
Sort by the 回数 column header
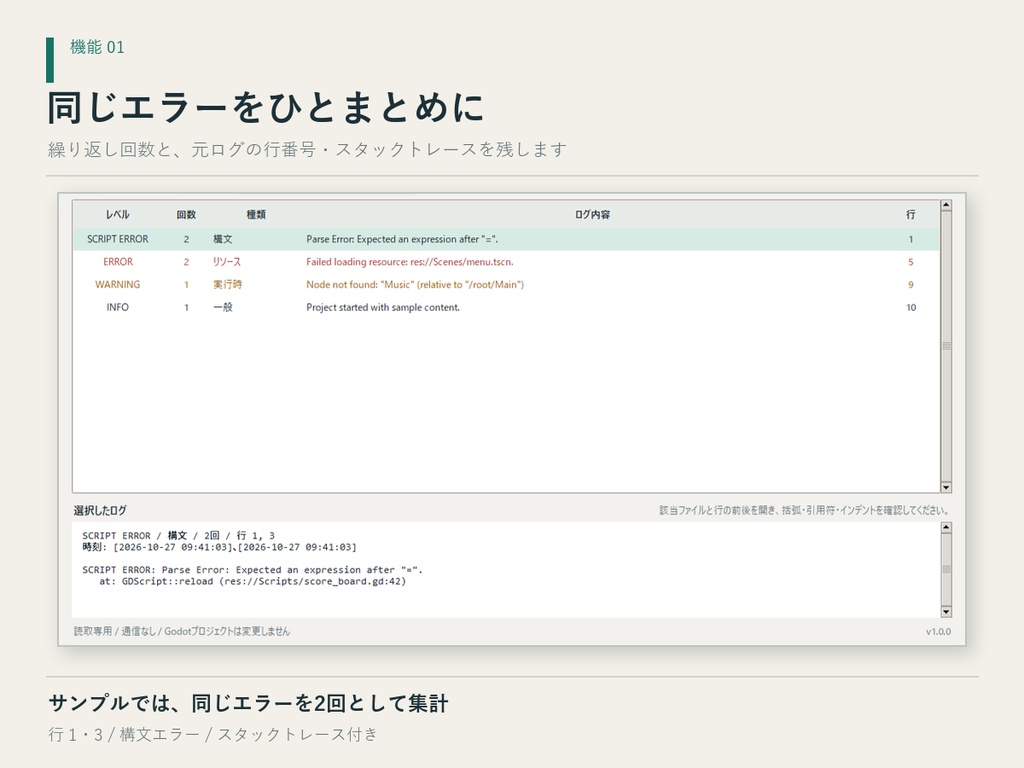click(186, 214)
